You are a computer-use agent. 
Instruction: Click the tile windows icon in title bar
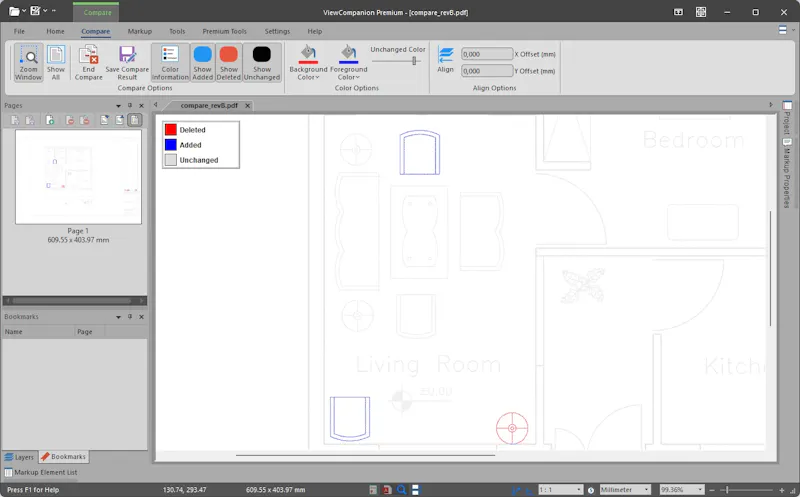pos(701,12)
